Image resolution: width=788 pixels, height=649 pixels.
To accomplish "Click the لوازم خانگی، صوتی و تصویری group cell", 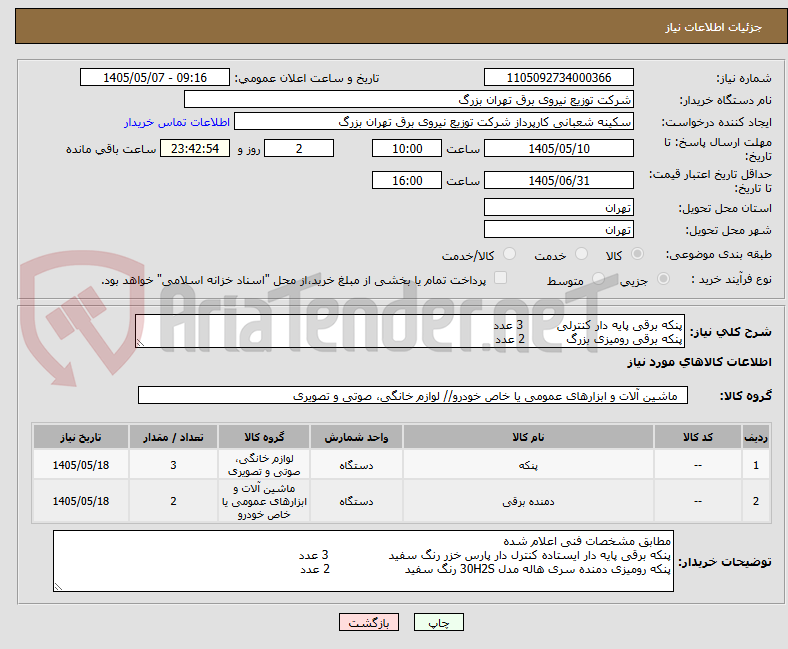I will pos(264,465).
